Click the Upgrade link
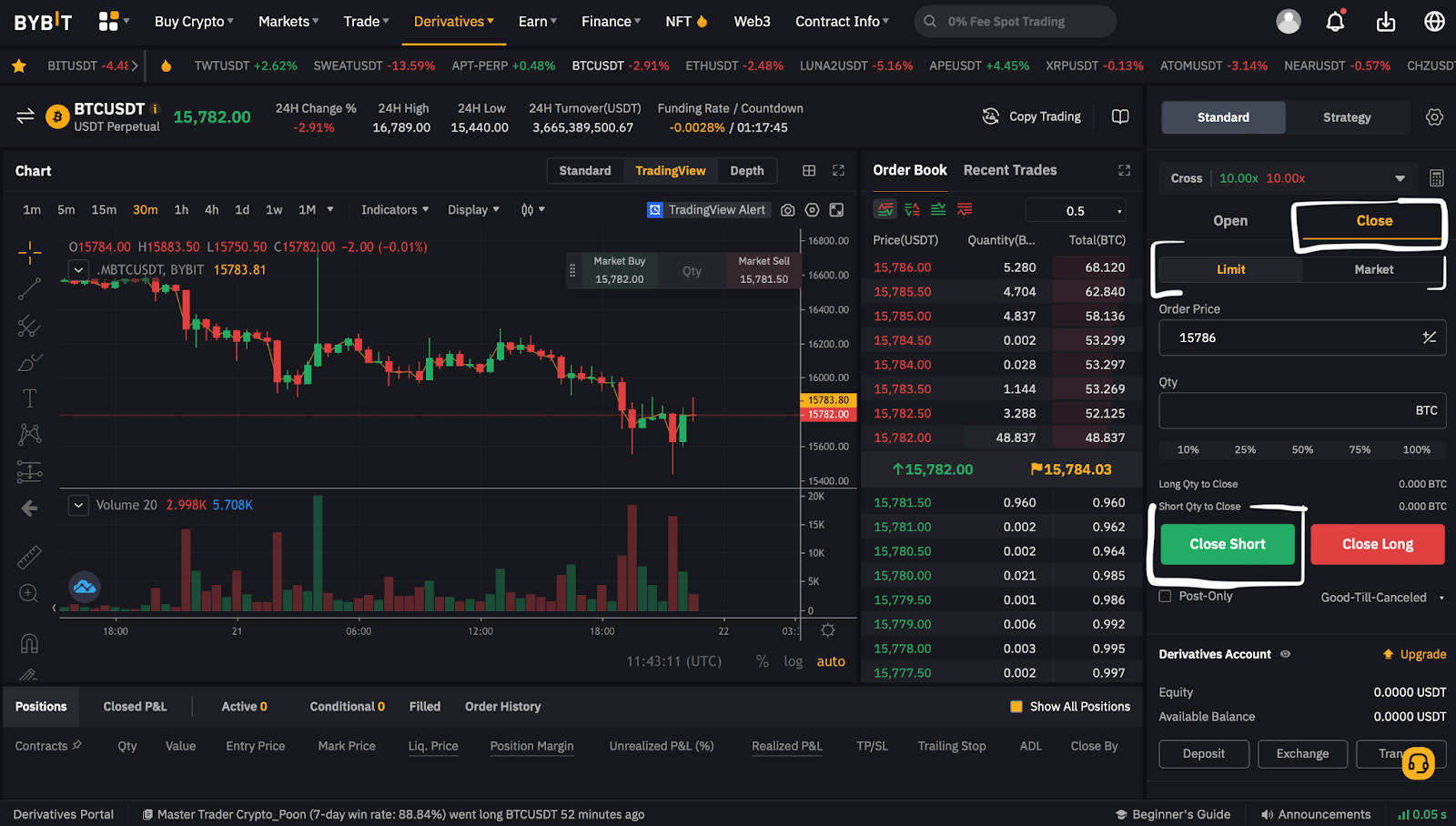This screenshot has width=1456, height=826. [1414, 654]
